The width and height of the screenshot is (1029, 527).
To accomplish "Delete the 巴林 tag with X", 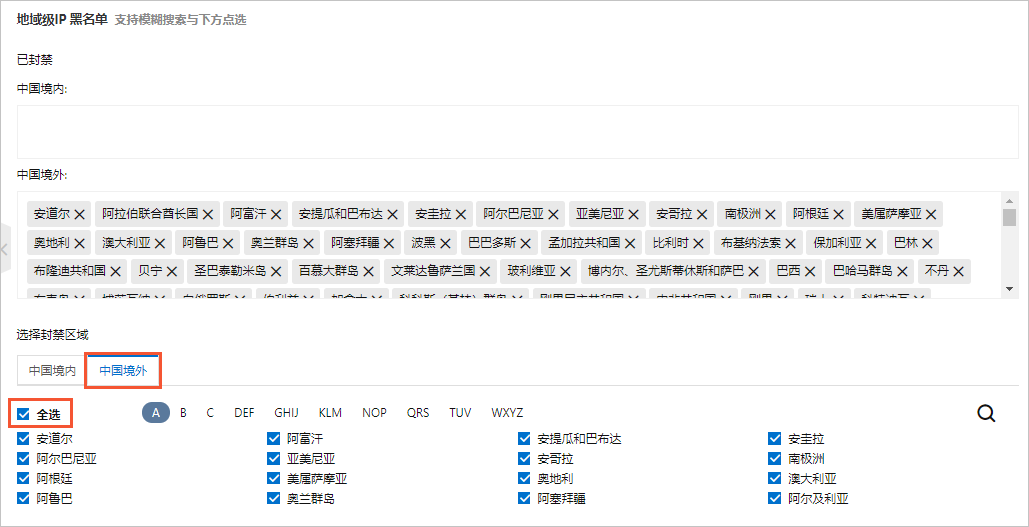I will coord(927,243).
